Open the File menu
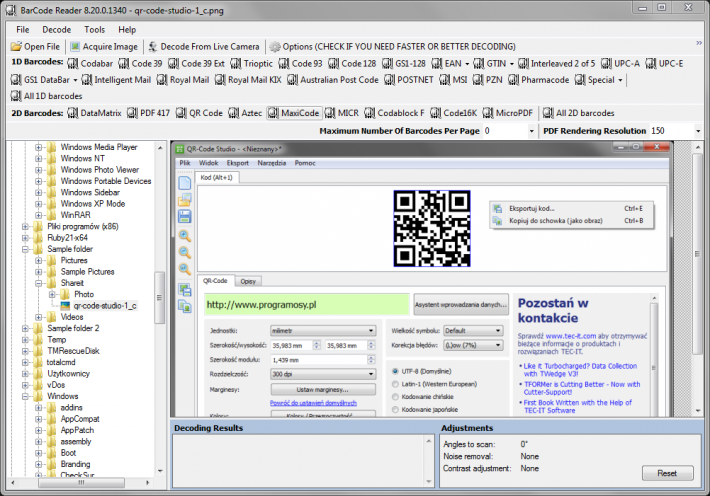 [23, 29]
